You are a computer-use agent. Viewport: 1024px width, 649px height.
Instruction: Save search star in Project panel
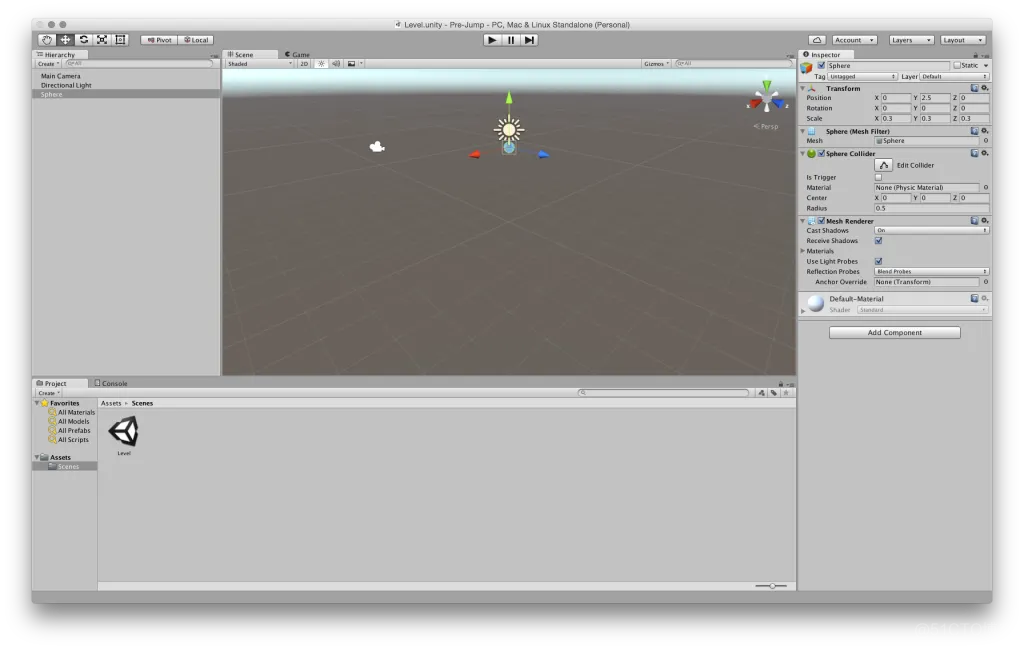click(786, 393)
